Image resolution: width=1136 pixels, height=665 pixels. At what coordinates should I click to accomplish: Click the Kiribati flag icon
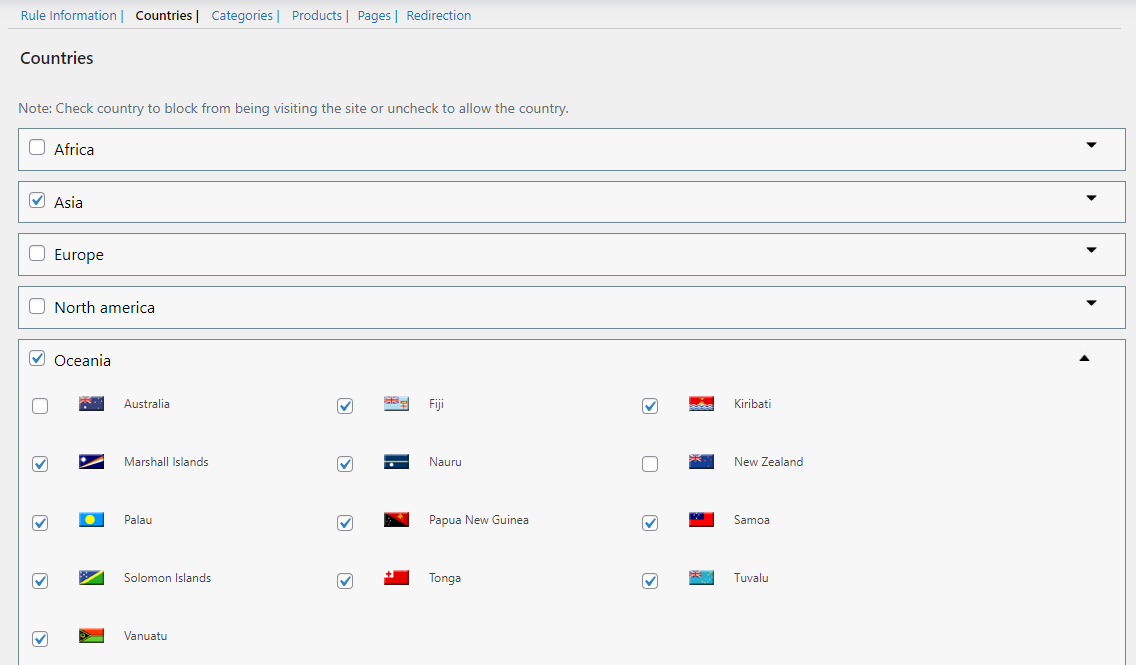coord(701,403)
